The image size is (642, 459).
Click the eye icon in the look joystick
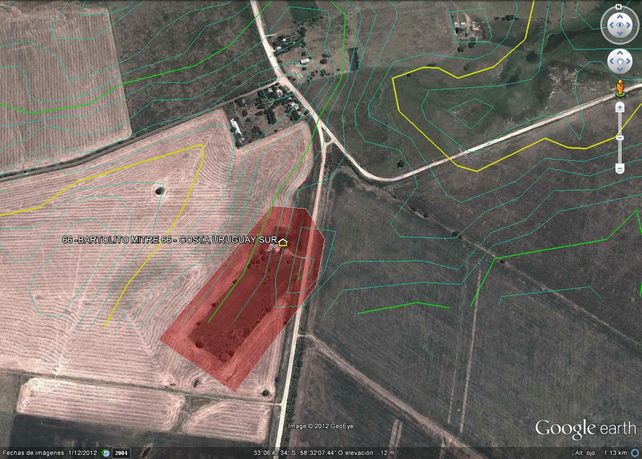pos(619,25)
